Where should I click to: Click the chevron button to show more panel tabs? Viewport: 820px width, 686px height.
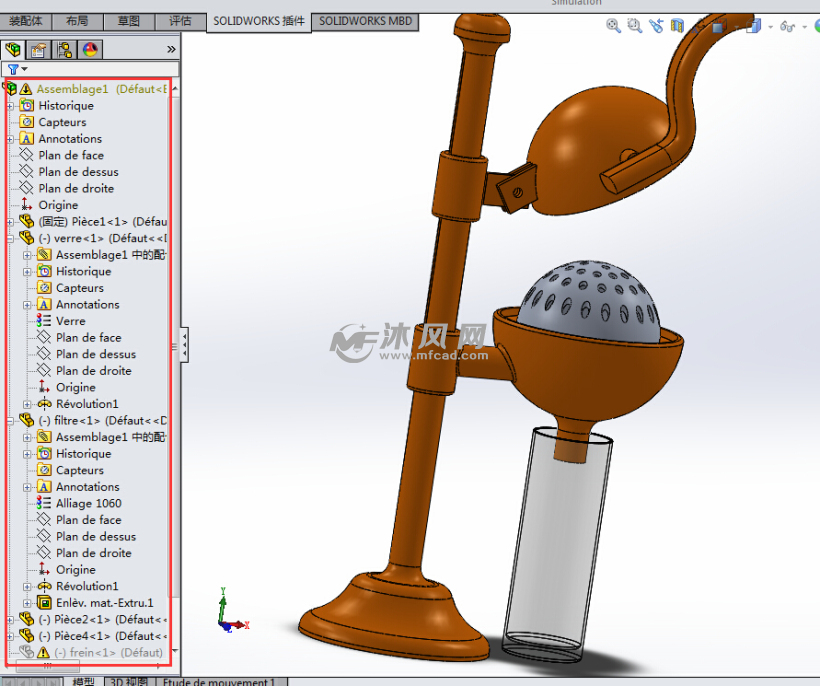coord(170,48)
